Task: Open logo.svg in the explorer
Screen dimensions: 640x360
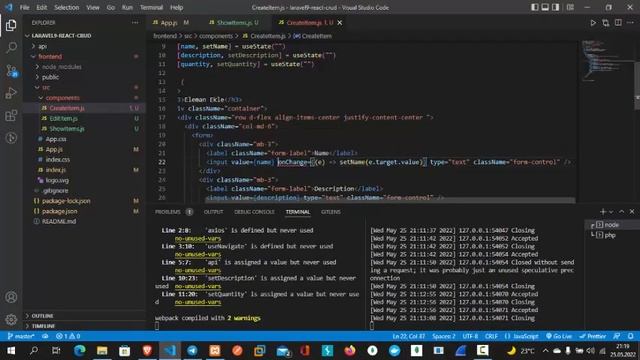Action: 57,180
